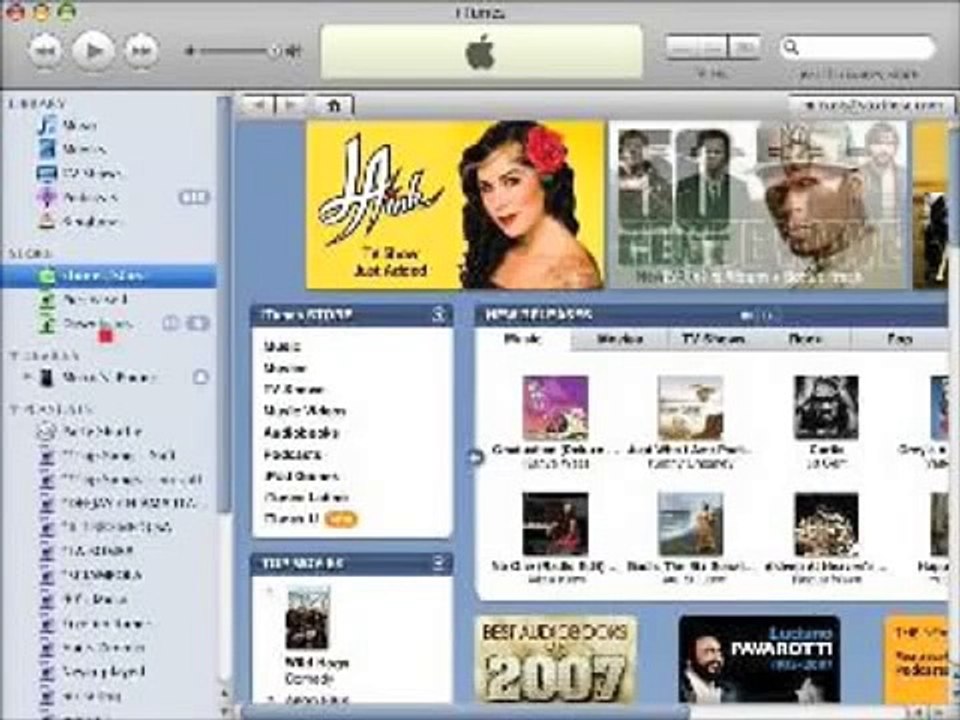Open iTunes Latino link in store panel
Viewport: 960px width, 720px height.
(x=306, y=497)
